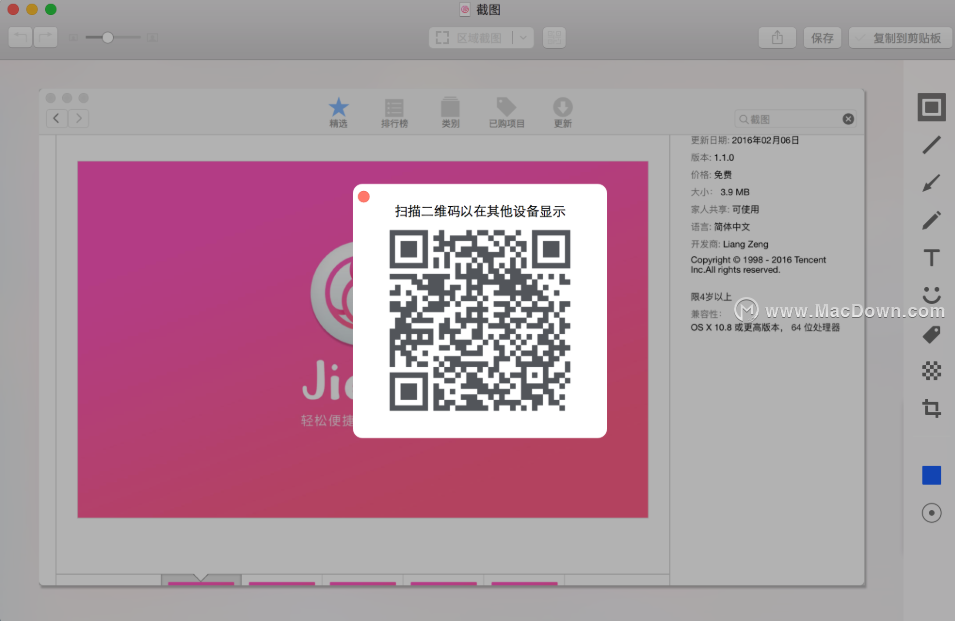Redo the last undone annotation

click(x=46, y=38)
